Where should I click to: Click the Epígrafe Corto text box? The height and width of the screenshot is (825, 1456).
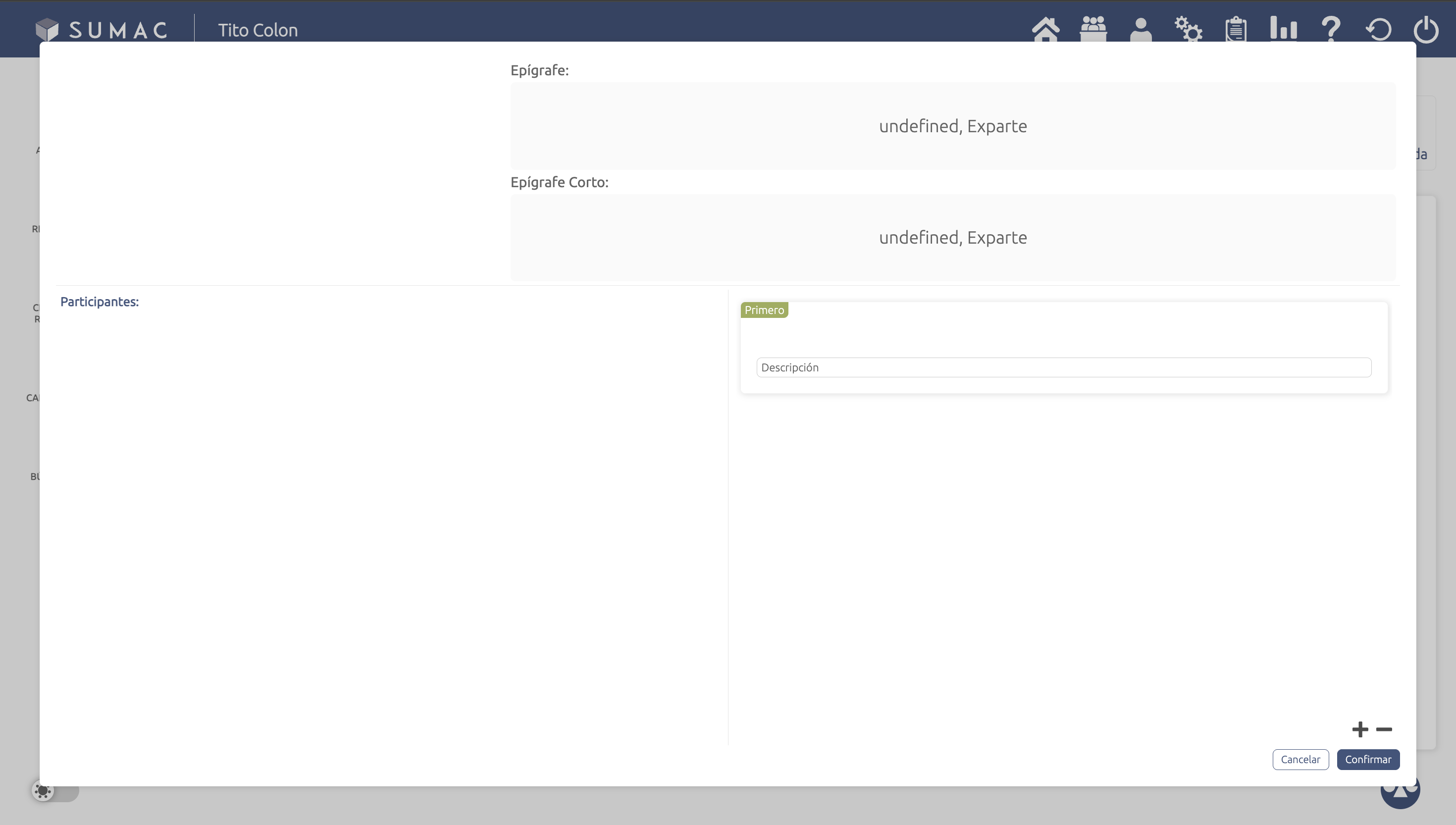[x=952, y=237]
